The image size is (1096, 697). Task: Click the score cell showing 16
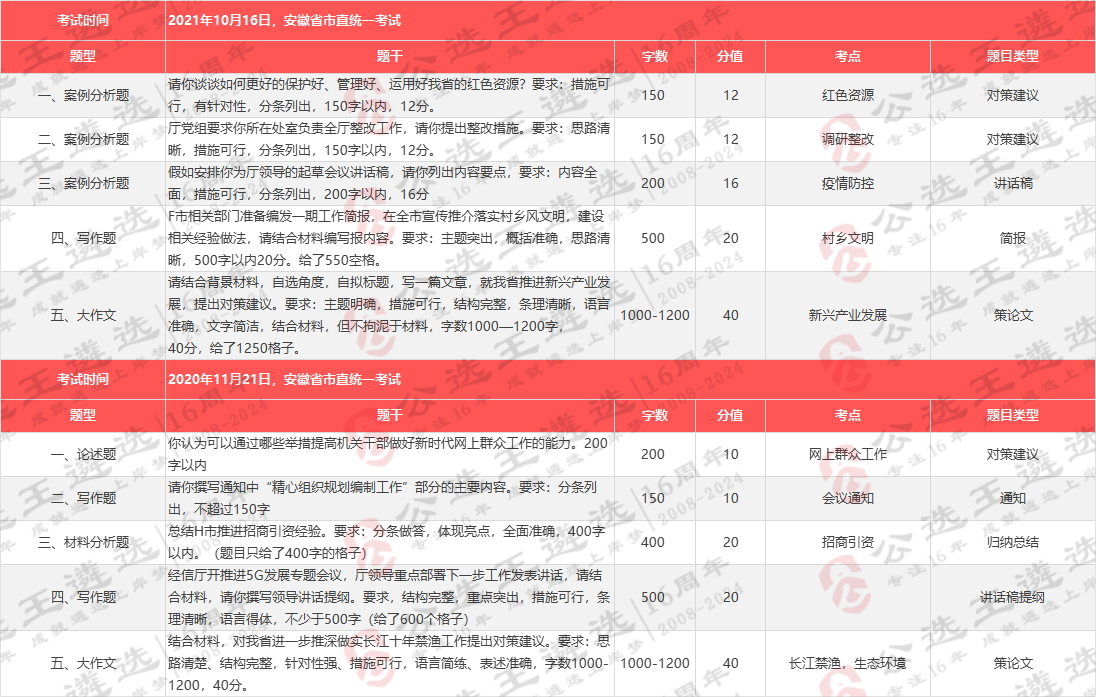tap(730, 183)
